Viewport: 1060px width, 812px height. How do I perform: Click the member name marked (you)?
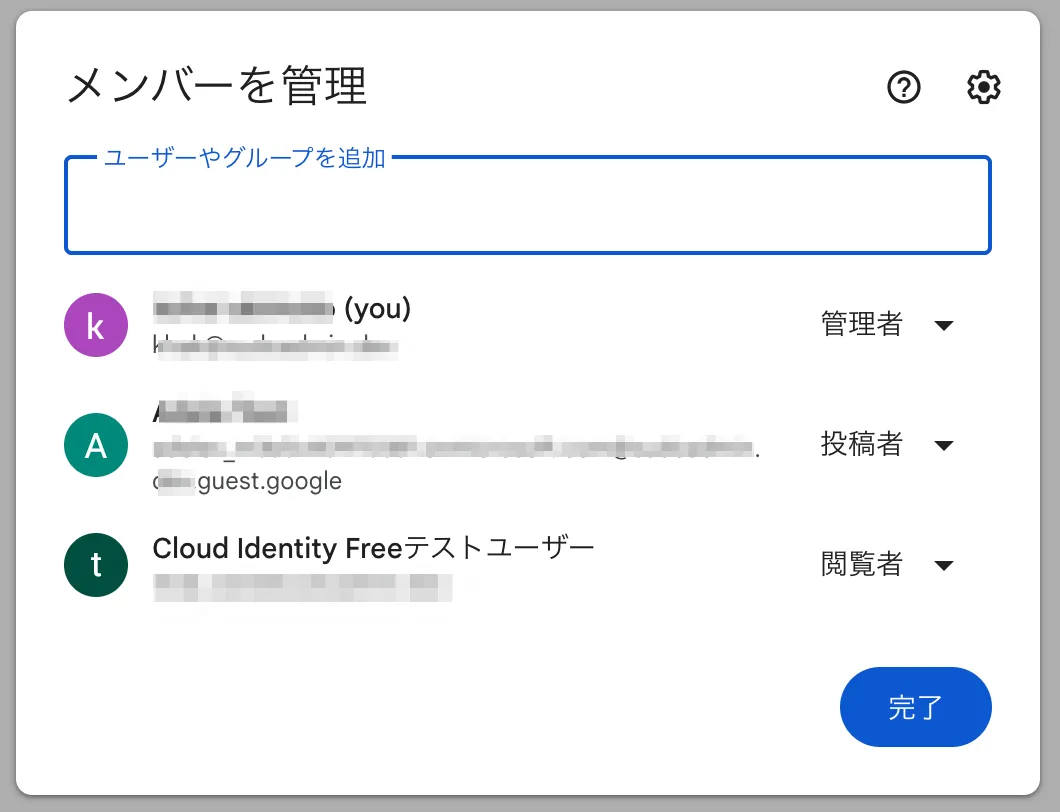click(x=282, y=310)
